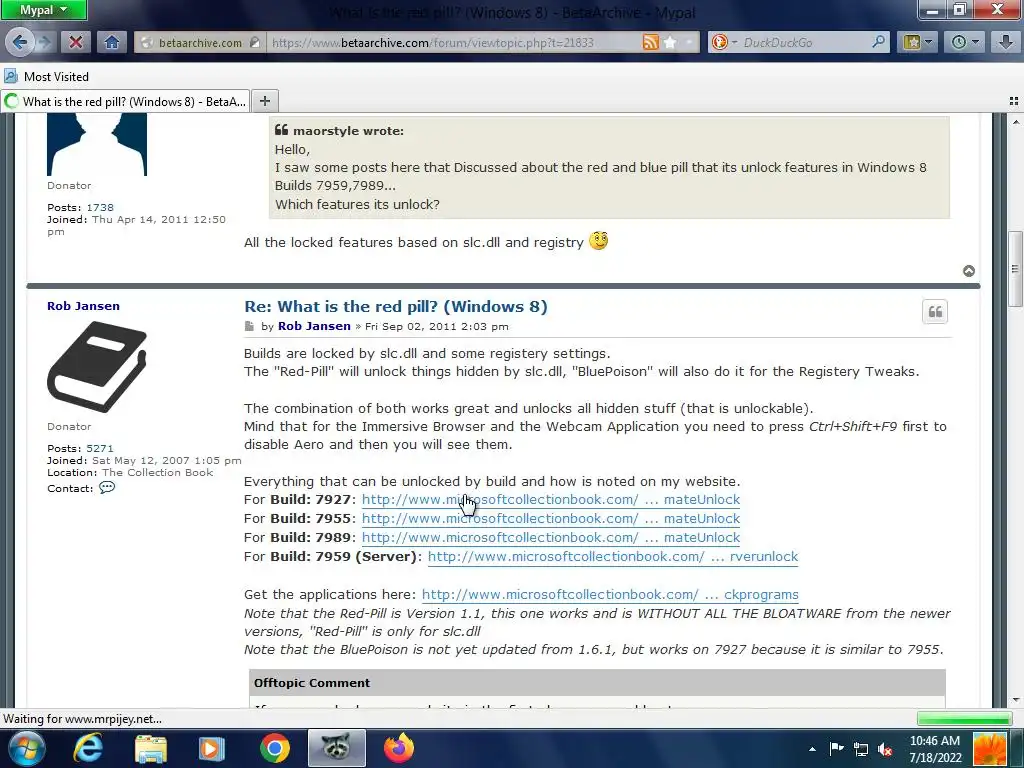Open Build 7927 unlock link
Viewport: 1024px width, 768px height.
click(551, 500)
